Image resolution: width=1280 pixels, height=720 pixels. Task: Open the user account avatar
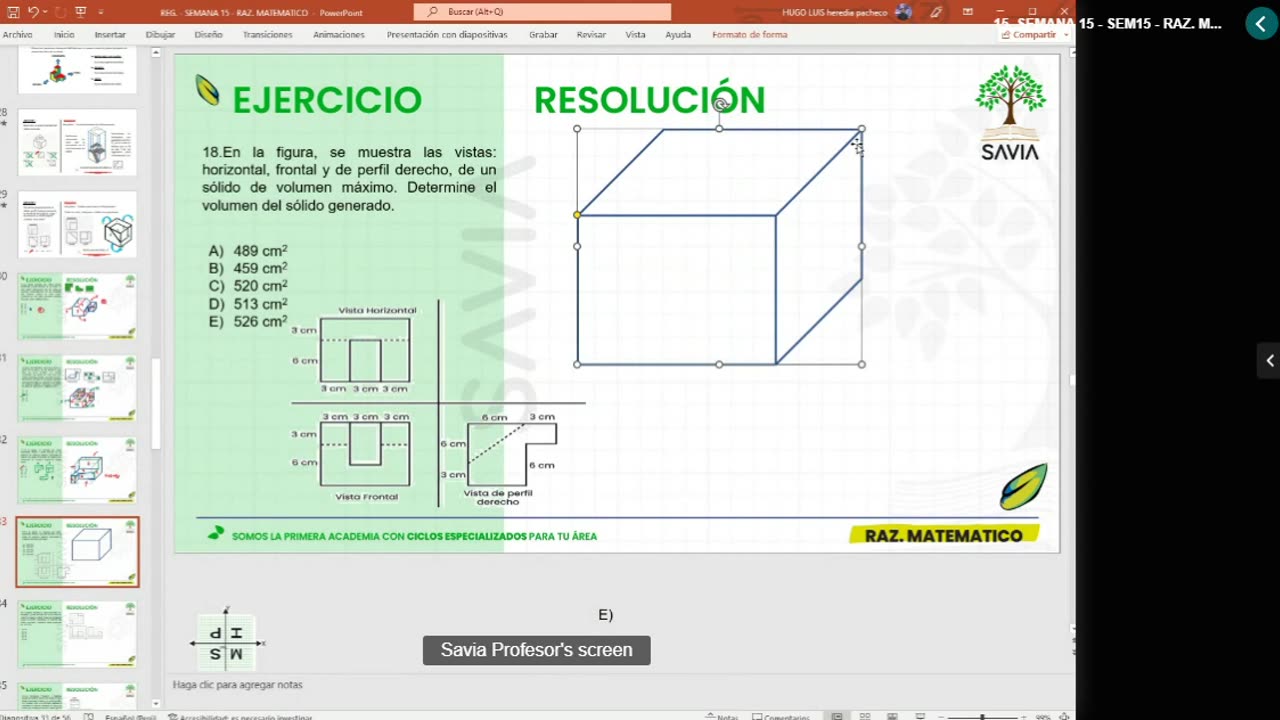pyautogui.click(x=904, y=12)
